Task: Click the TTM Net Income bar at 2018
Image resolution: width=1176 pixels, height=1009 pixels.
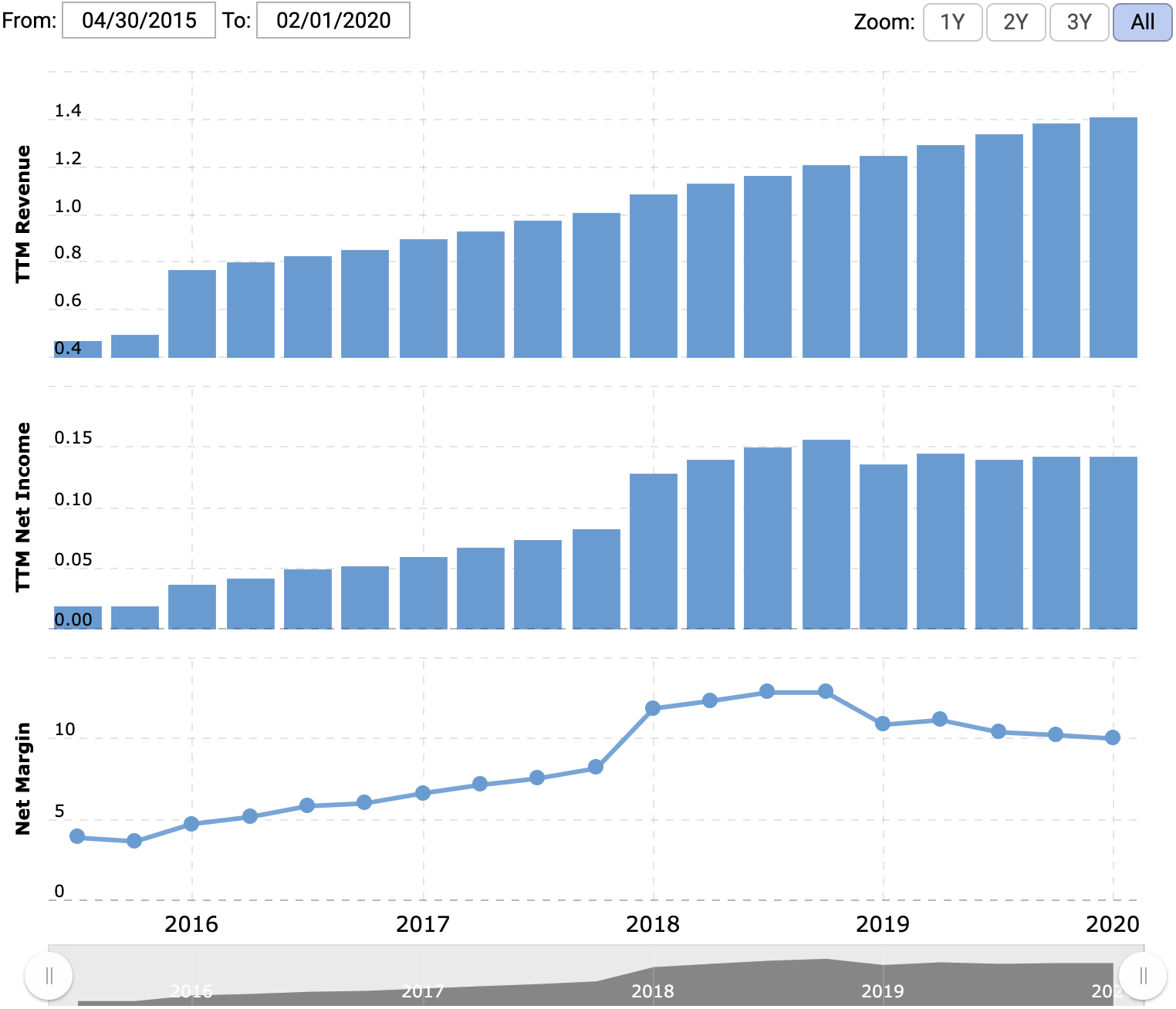Action: [x=654, y=552]
